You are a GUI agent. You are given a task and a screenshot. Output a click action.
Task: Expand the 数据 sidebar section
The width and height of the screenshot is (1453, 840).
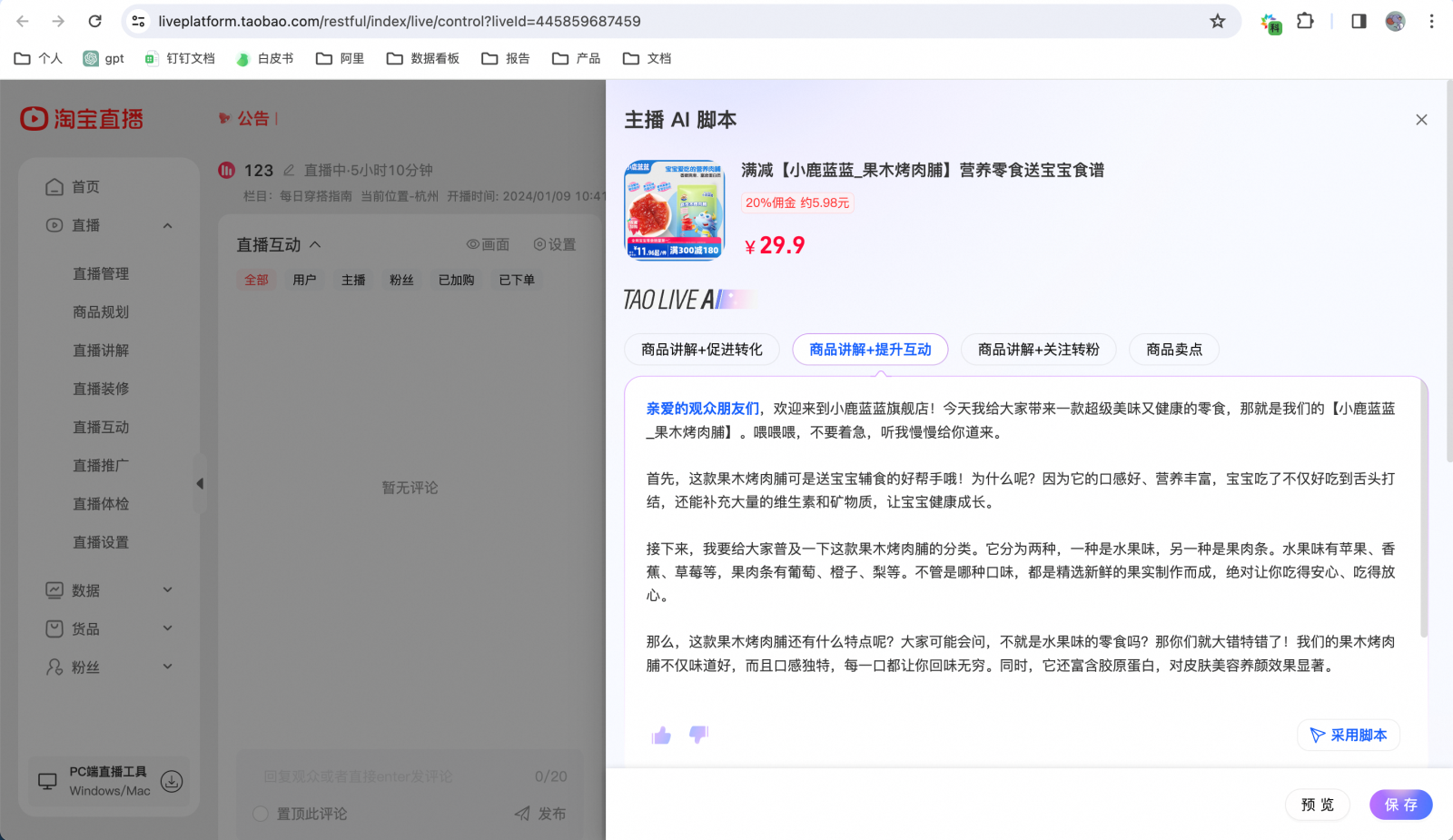pos(168,590)
